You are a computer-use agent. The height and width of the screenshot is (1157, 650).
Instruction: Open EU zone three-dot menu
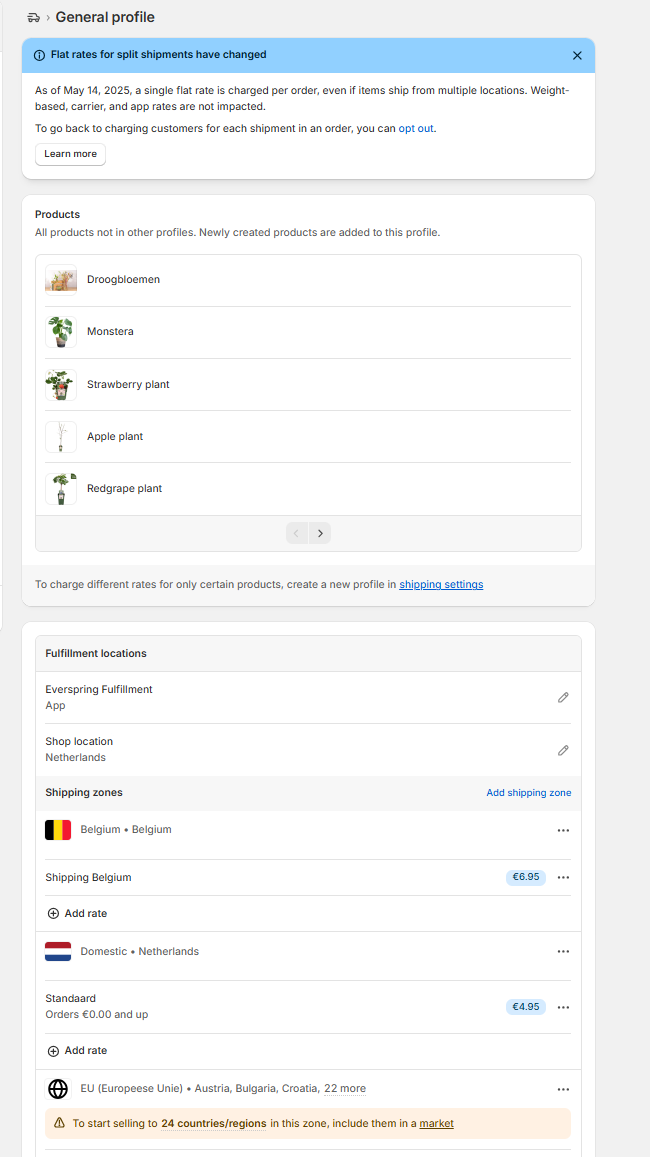coord(564,1089)
